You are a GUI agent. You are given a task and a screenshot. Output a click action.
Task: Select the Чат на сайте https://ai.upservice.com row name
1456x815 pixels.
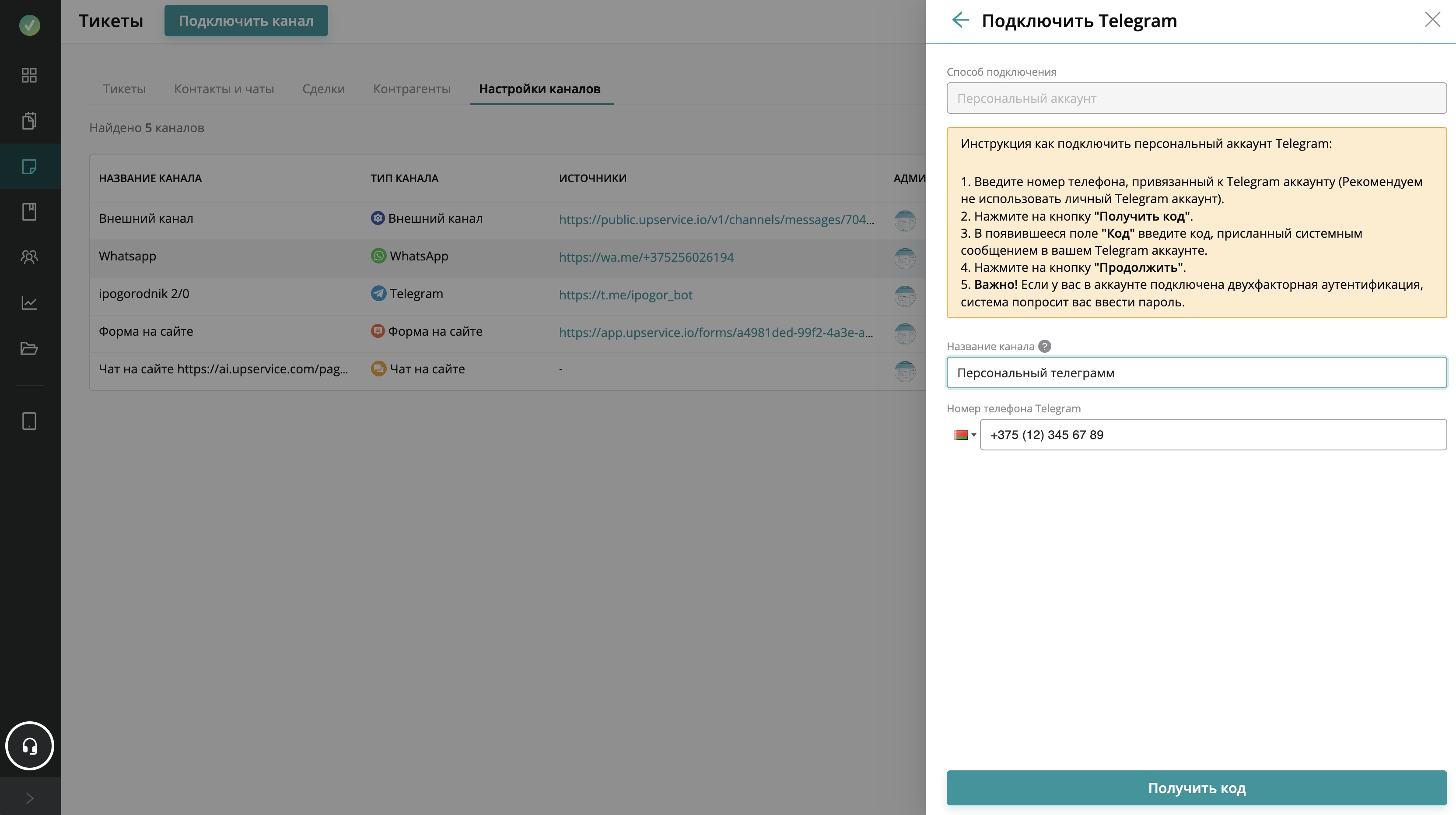(223, 369)
